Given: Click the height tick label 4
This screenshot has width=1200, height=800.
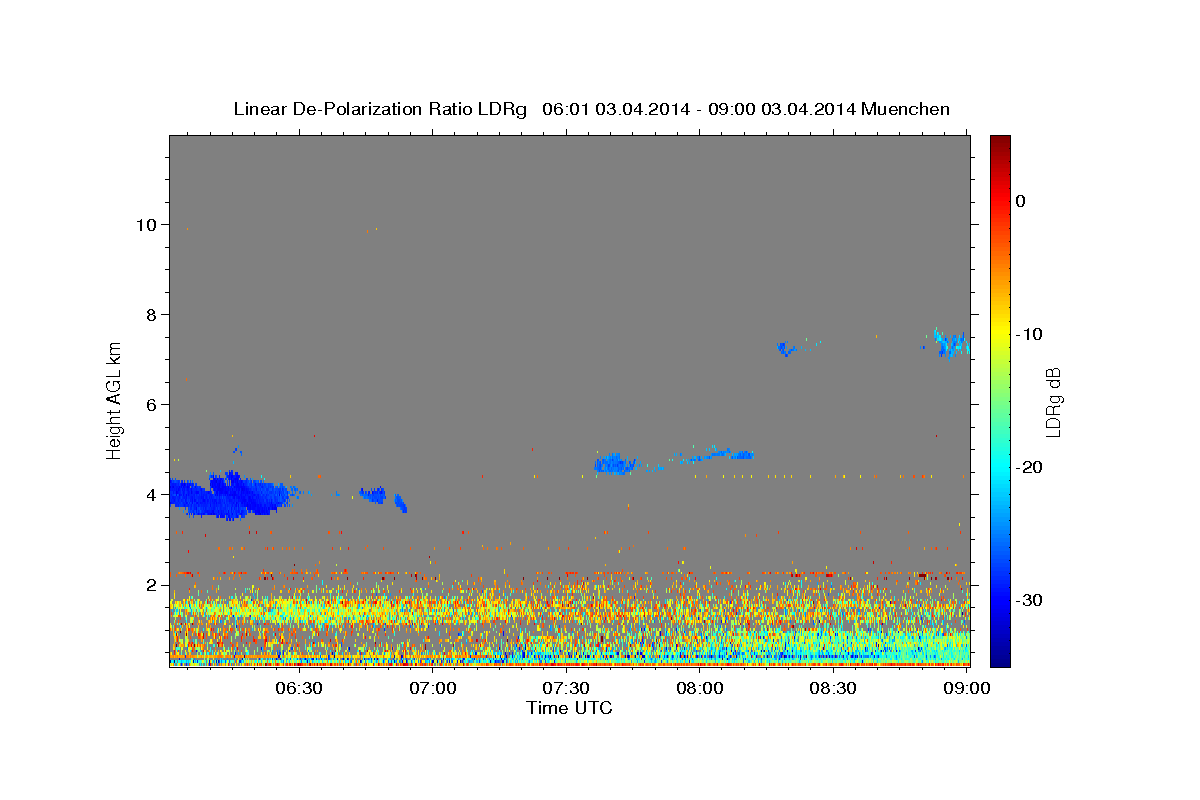Looking at the screenshot, I should [152, 495].
